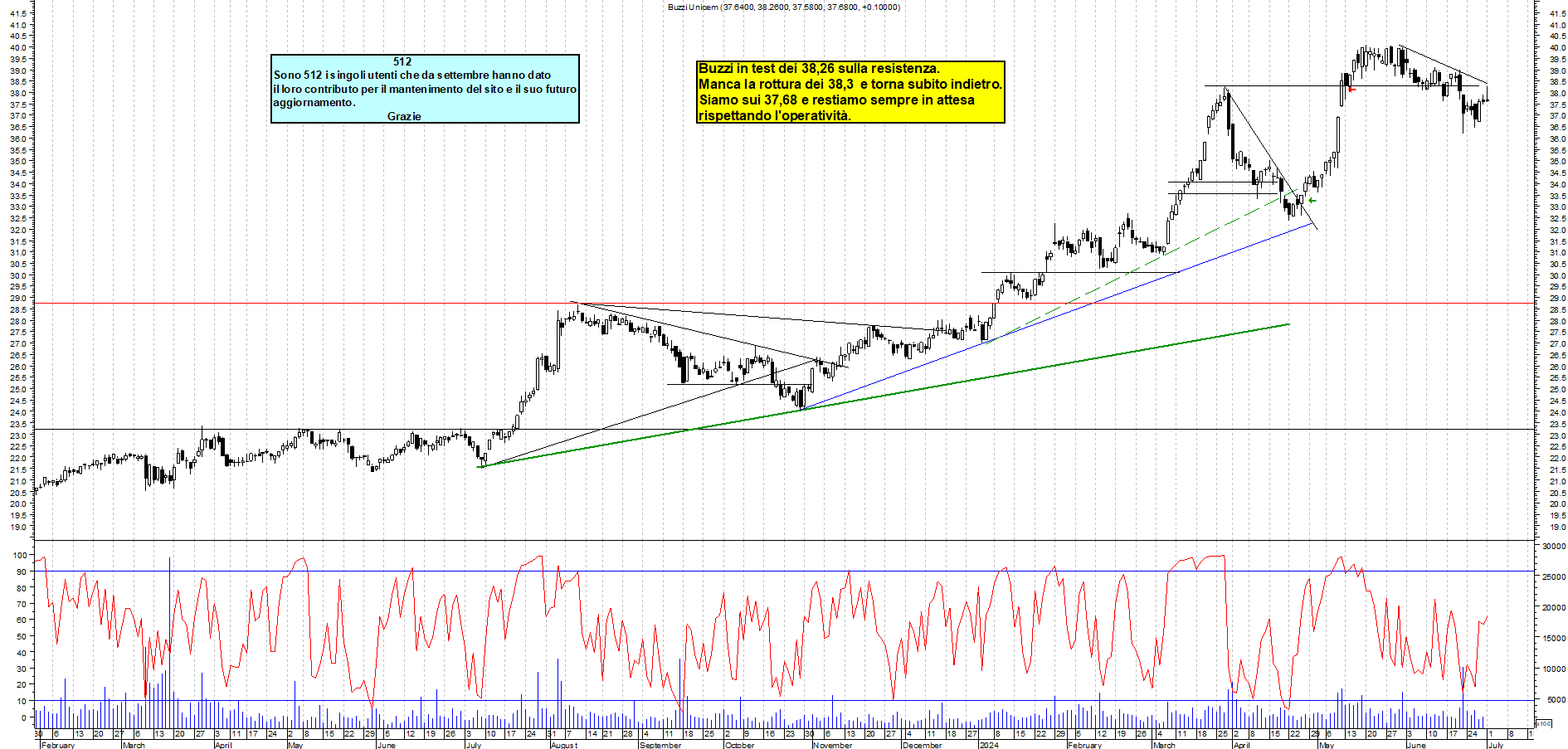Click the 23.0 value on left price axis

[x=19, y=435]
